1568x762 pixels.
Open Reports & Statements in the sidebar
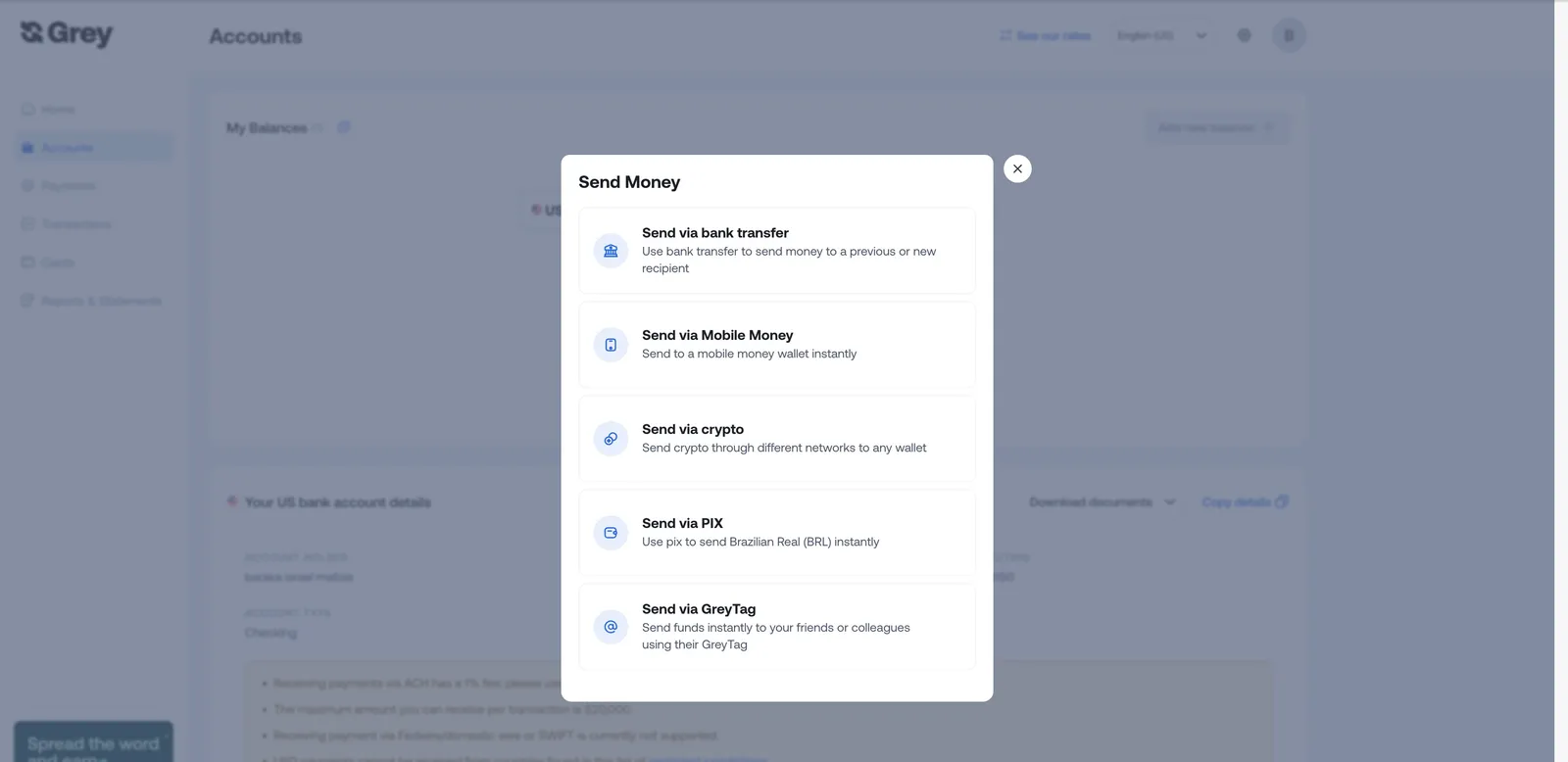tap(93, 301)
